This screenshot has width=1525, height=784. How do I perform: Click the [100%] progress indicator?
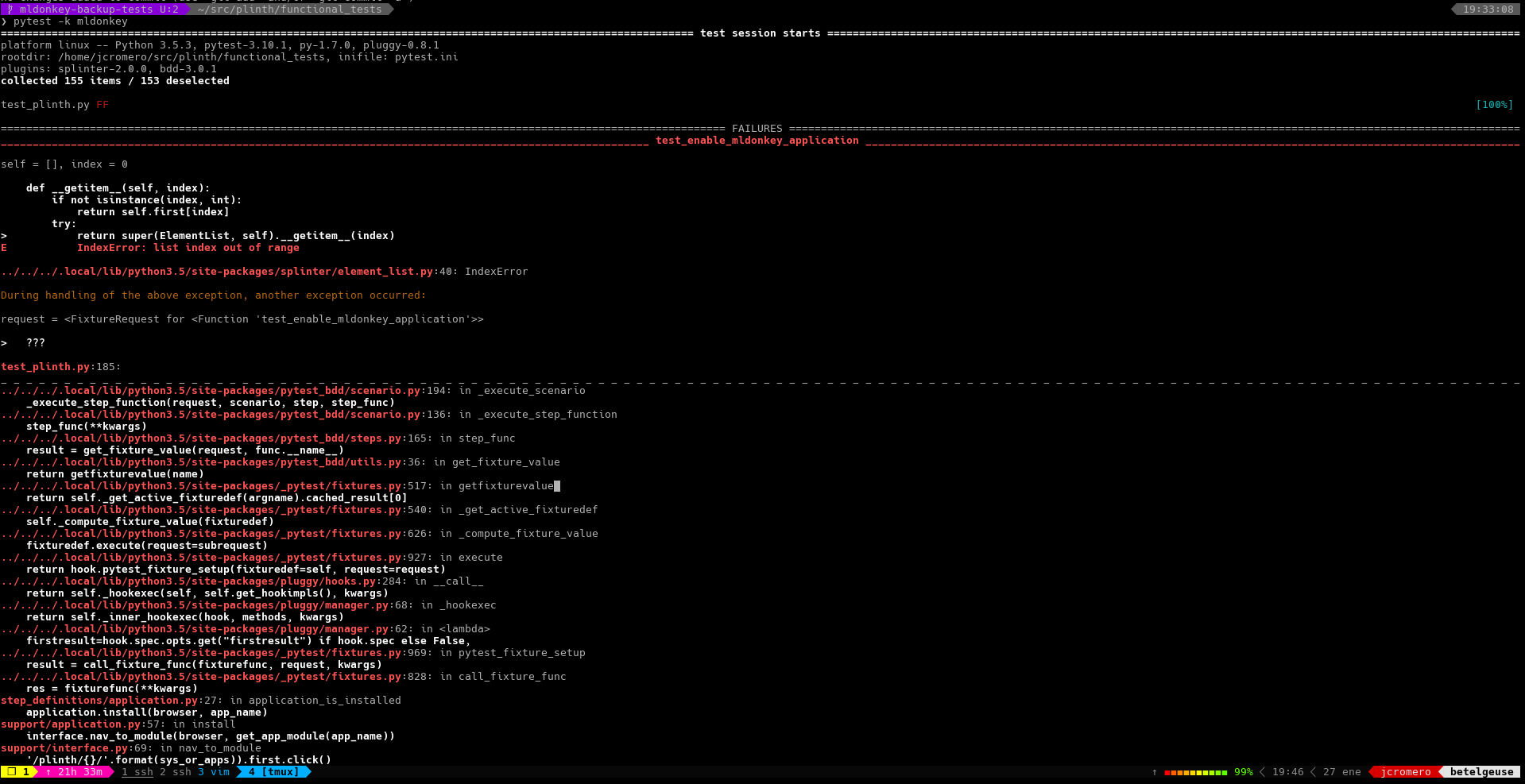pos(1495,105)
